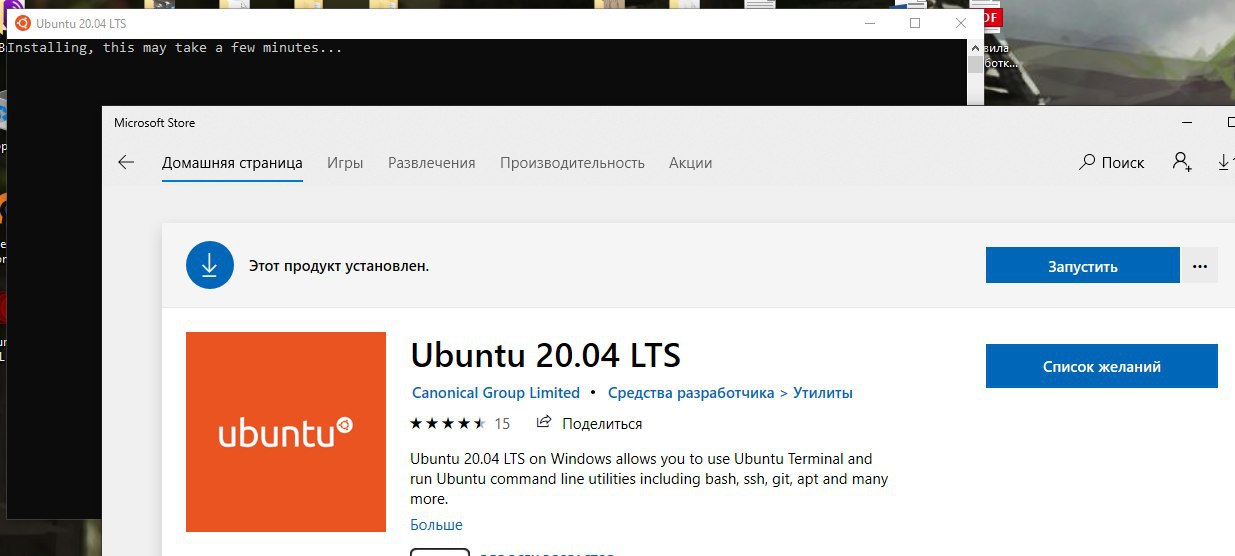Viewport: 1235px width, 556px height.
Task: Open the Акции tab
Action: tap(690, 163)
